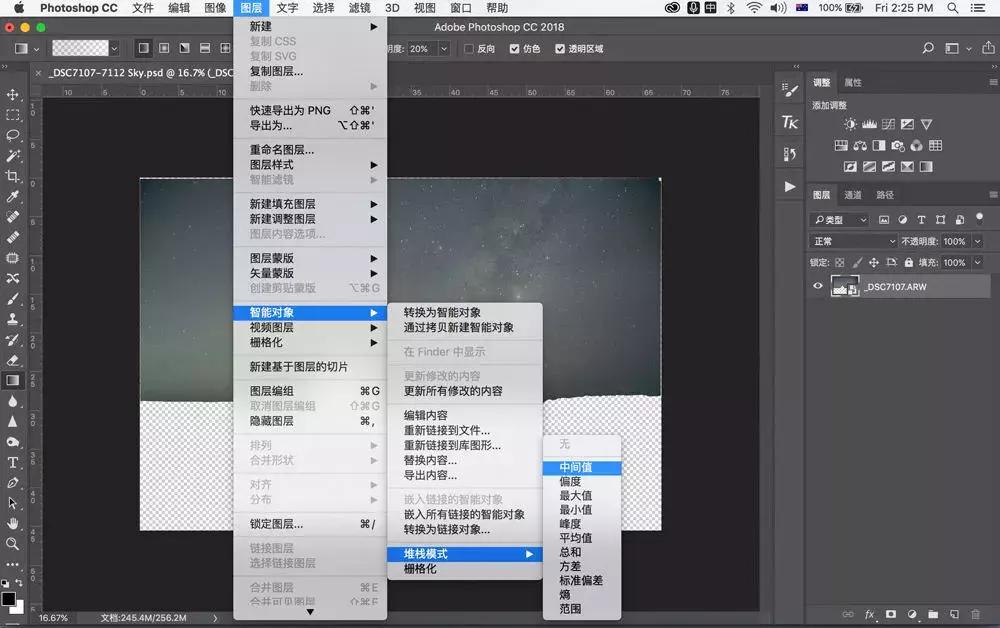The height and width of the screenshot is (628, 1000).
Task: Open the 类型 layer filter dropdown
Action: 838,219
